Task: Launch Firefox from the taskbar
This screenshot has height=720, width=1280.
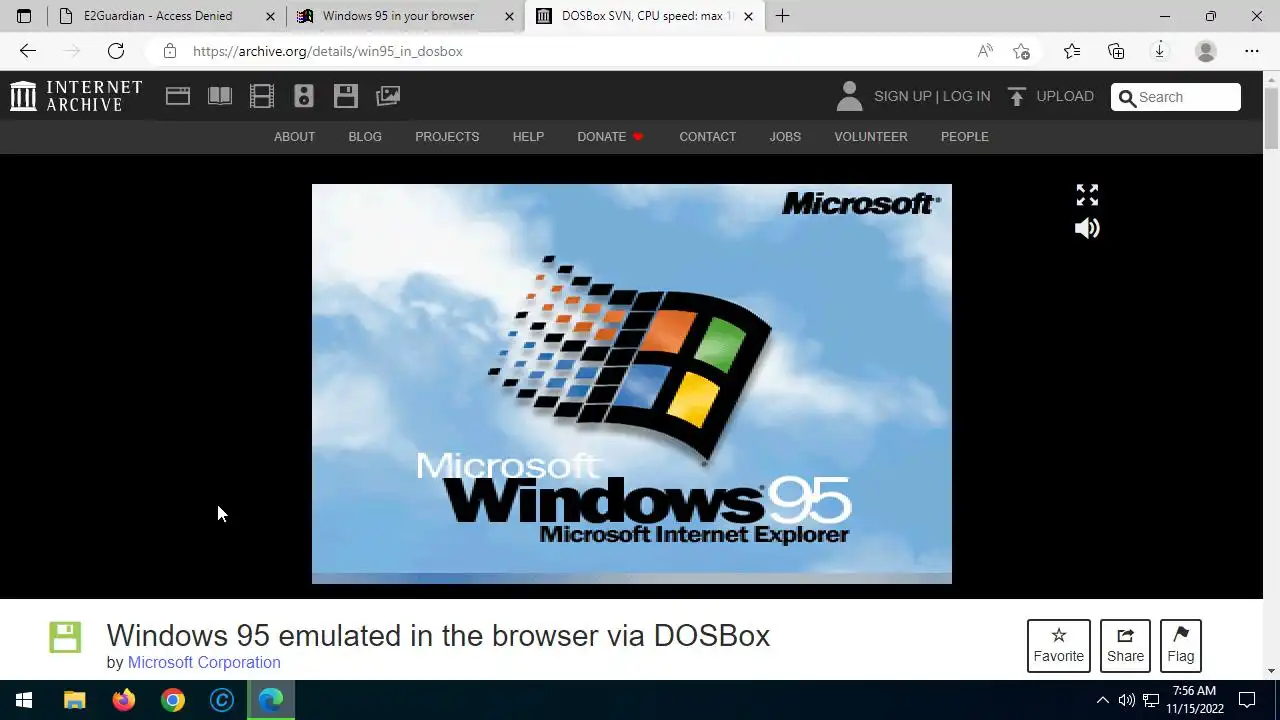Action: point(124,700)
